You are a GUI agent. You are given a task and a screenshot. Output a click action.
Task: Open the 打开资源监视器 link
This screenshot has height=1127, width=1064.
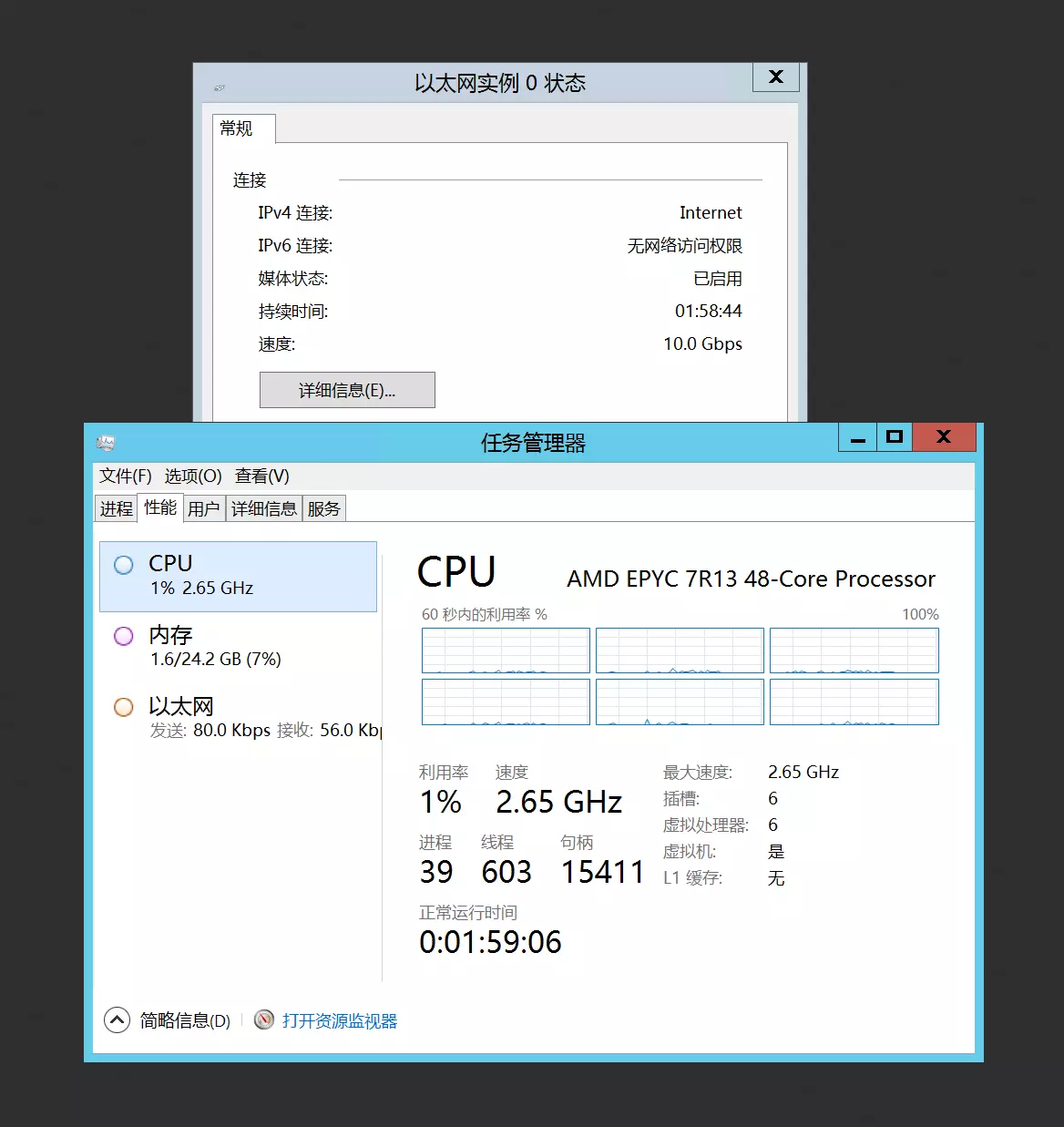(340, 1020)
